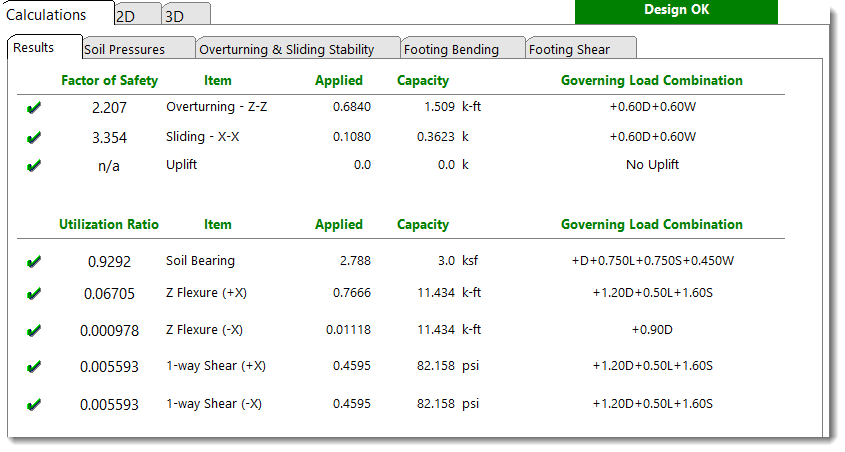Click the checkmark beside Z Flexure (+X)
Image resolution: width=845 pixels, height=452 pixels.
34,294
